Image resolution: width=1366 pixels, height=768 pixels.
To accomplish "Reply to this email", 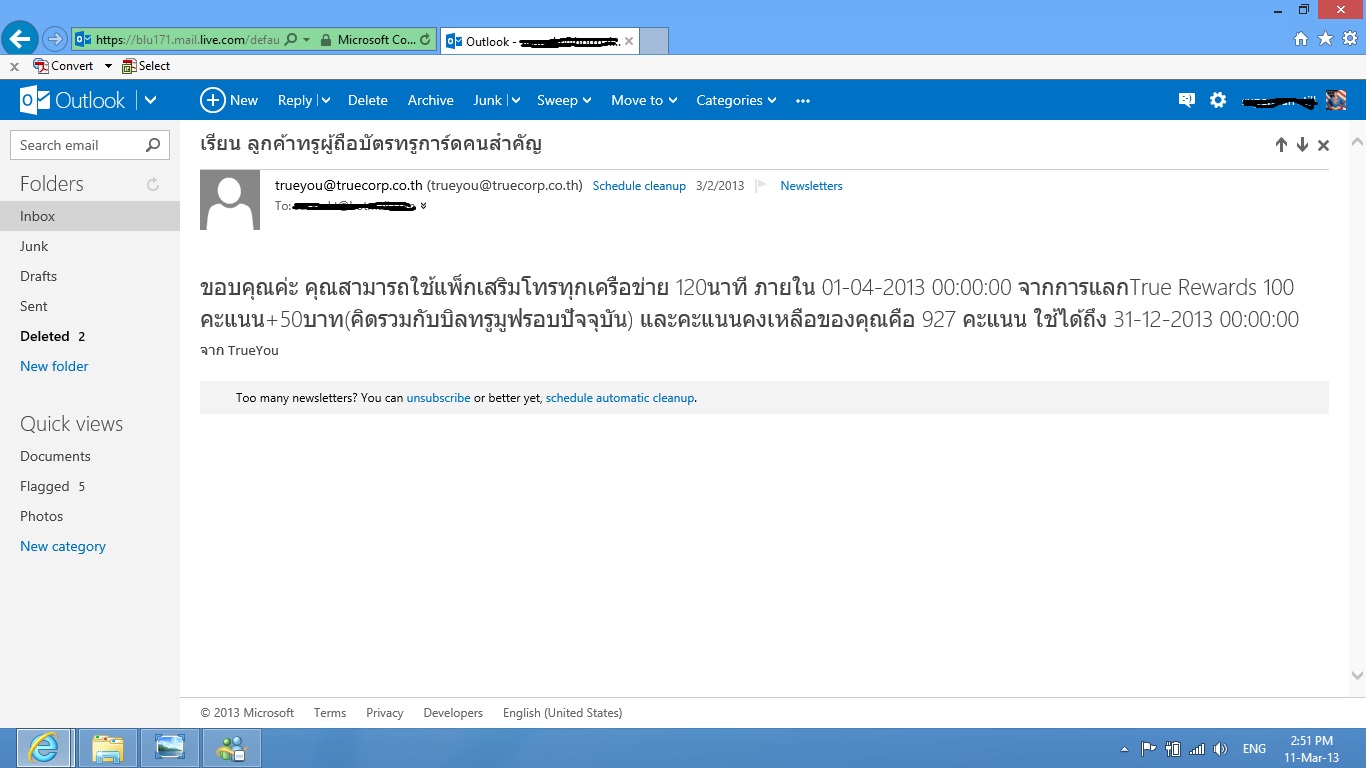I will tap(295, 100).
